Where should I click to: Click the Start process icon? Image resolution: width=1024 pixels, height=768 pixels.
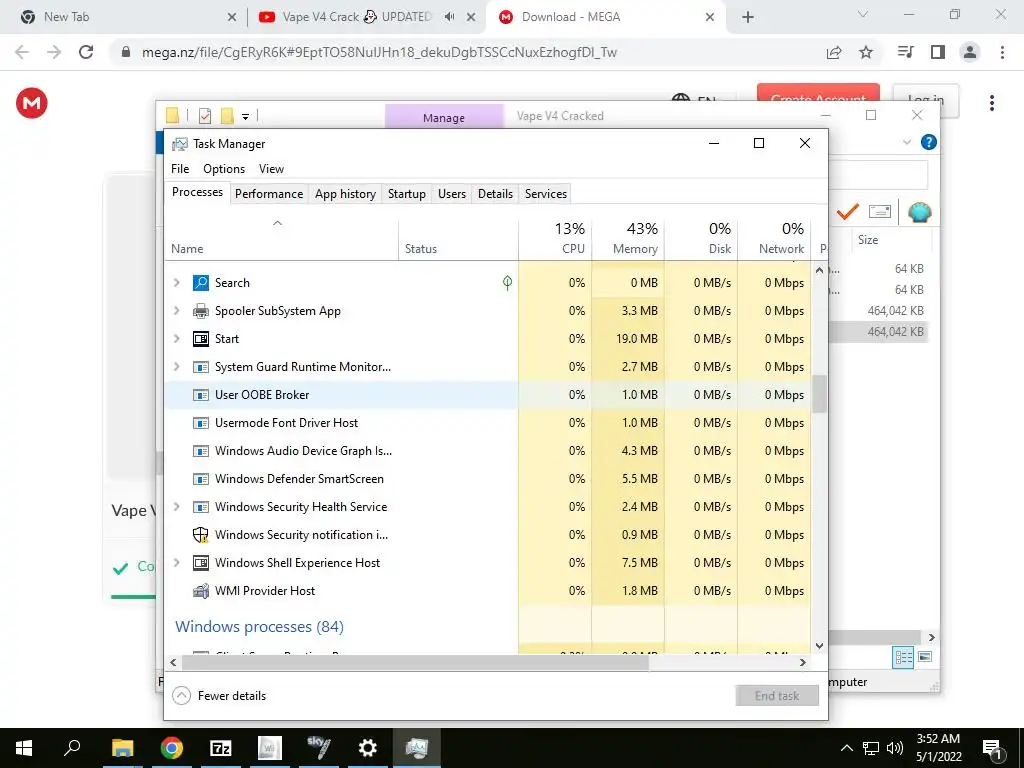200,339
